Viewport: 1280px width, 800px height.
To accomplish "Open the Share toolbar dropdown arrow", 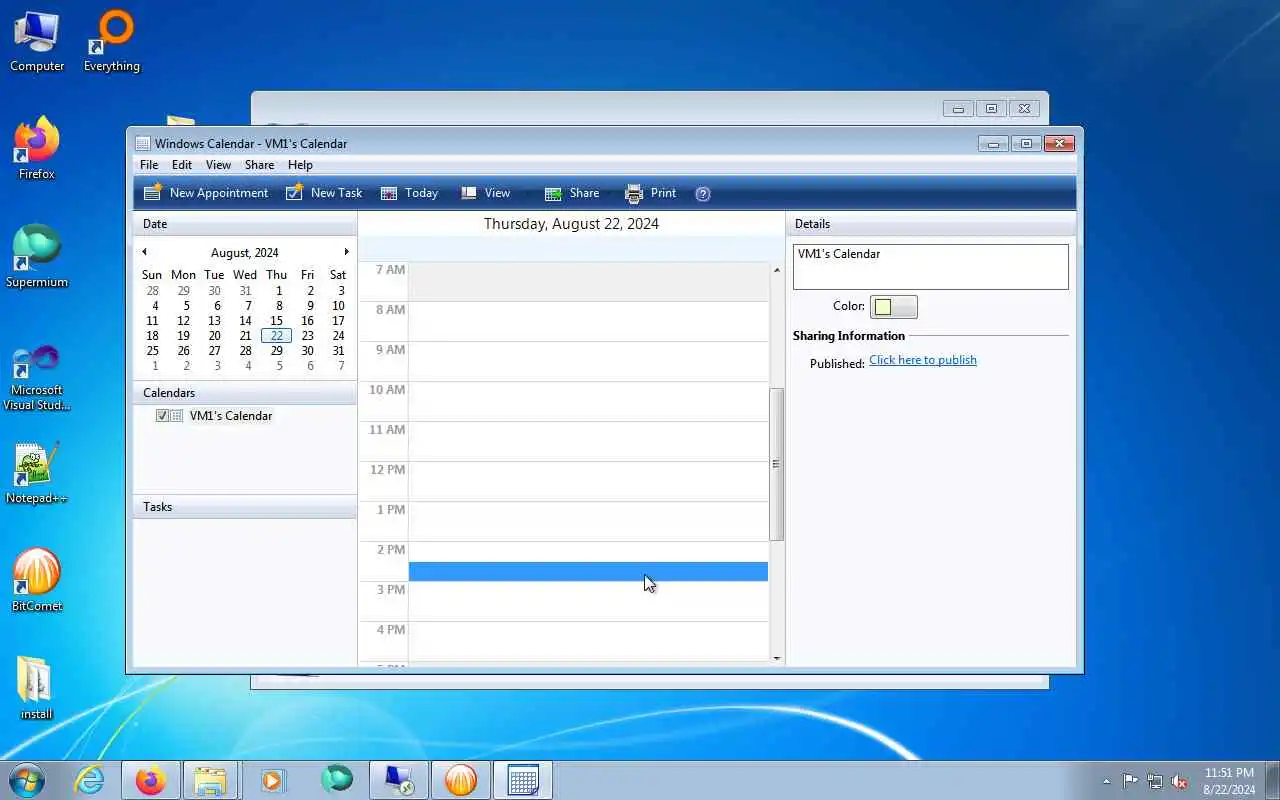I will pyautogui.click(x=608, y=194).
